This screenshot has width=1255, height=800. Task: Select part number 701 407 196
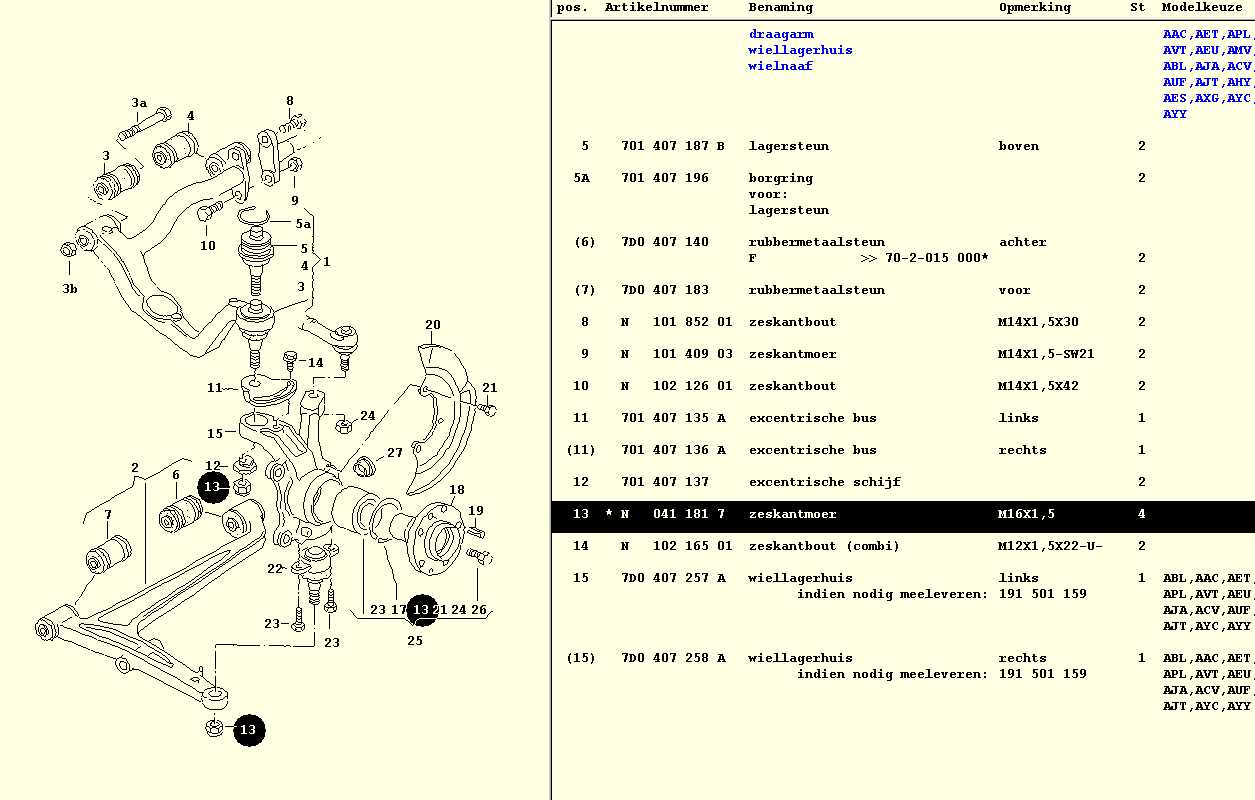click(x=665, y=178)
